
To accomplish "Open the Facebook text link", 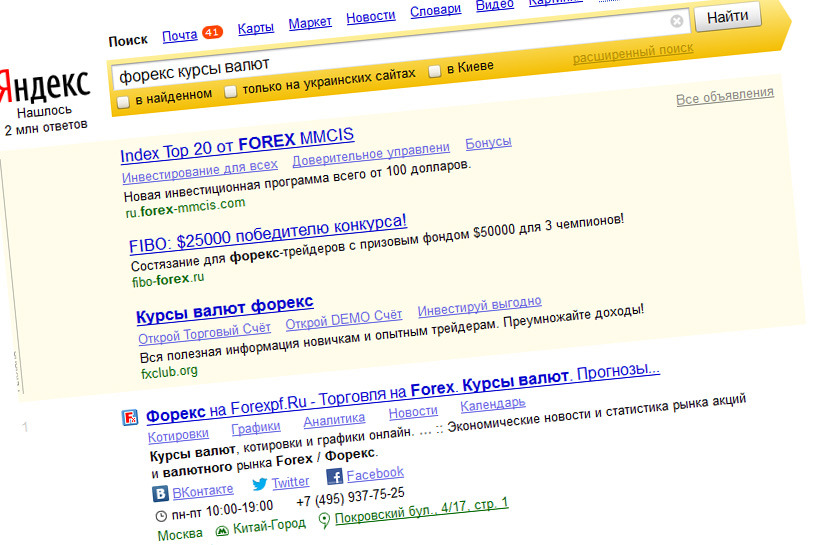I will click(375, 474).
